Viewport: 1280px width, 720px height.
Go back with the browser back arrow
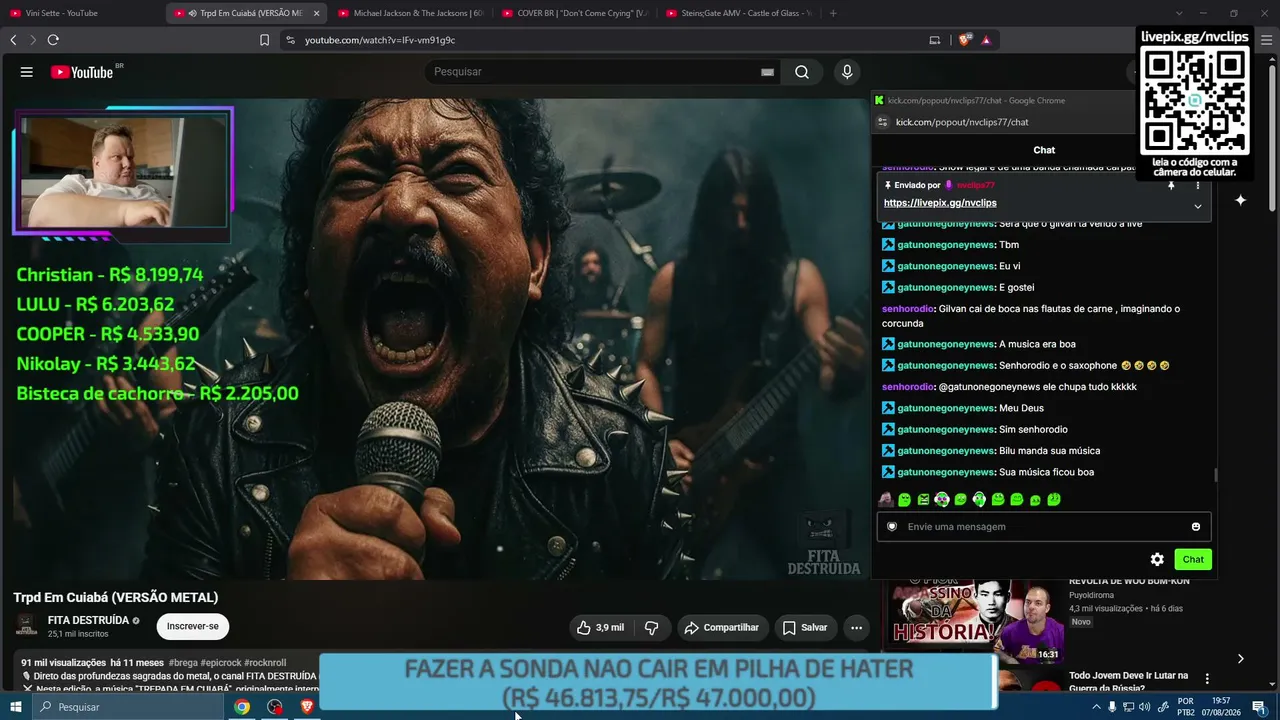click(x=13, y=40)
